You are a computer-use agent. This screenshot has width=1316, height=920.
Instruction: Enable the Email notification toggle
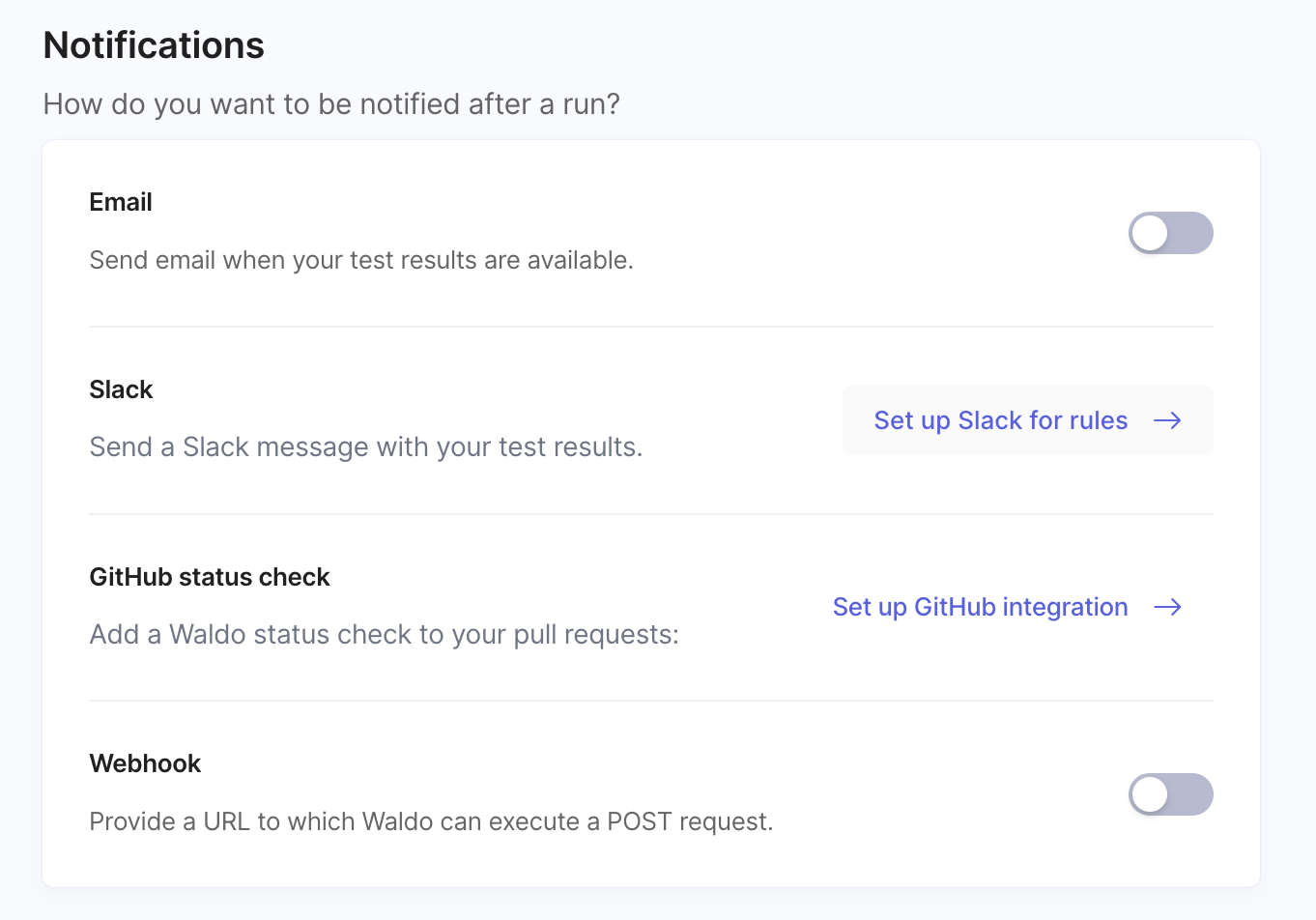(1170, 233)
